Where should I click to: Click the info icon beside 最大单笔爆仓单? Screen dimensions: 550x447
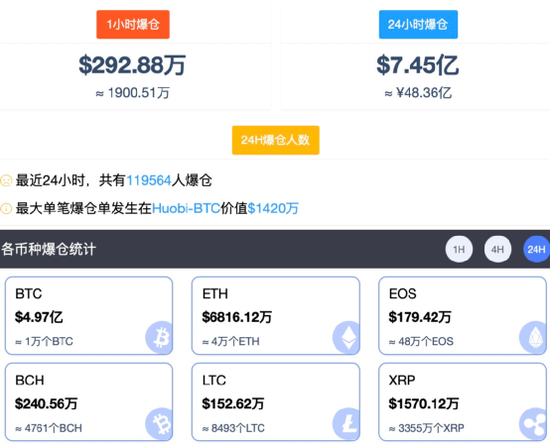point(6,208)
